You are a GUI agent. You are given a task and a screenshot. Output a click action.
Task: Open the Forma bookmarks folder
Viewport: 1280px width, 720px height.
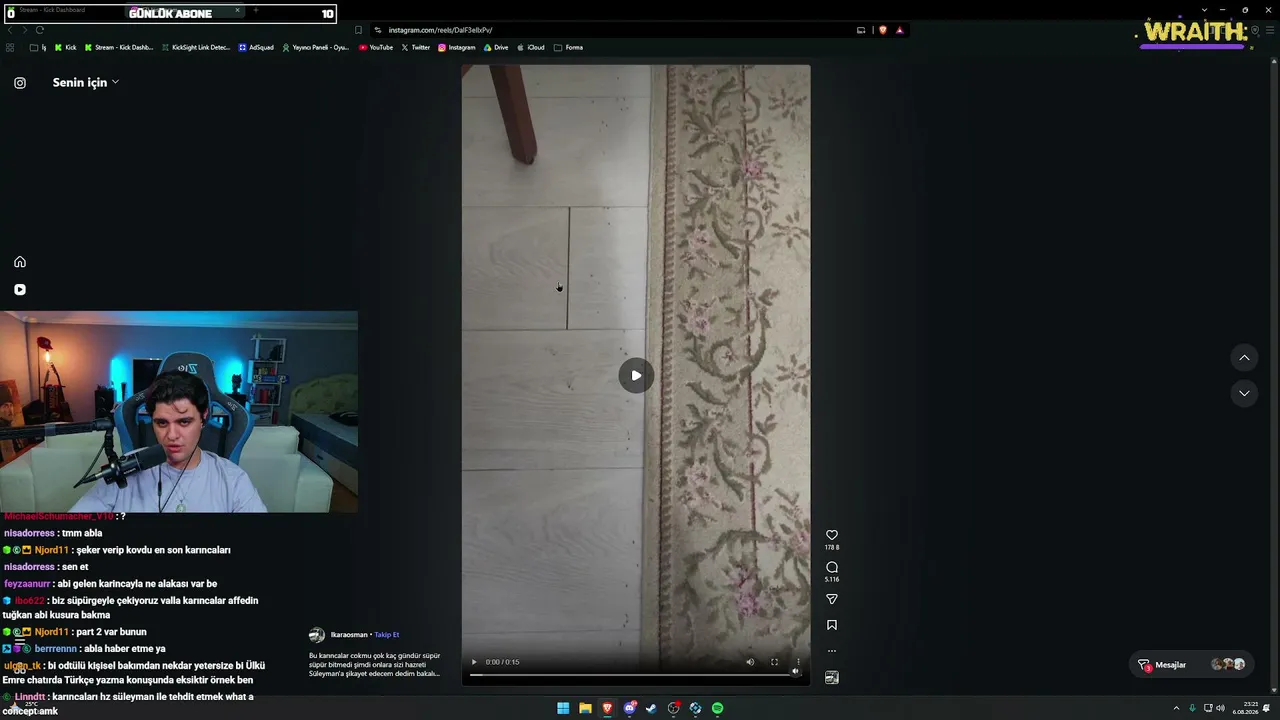click(x=568, y=47)
